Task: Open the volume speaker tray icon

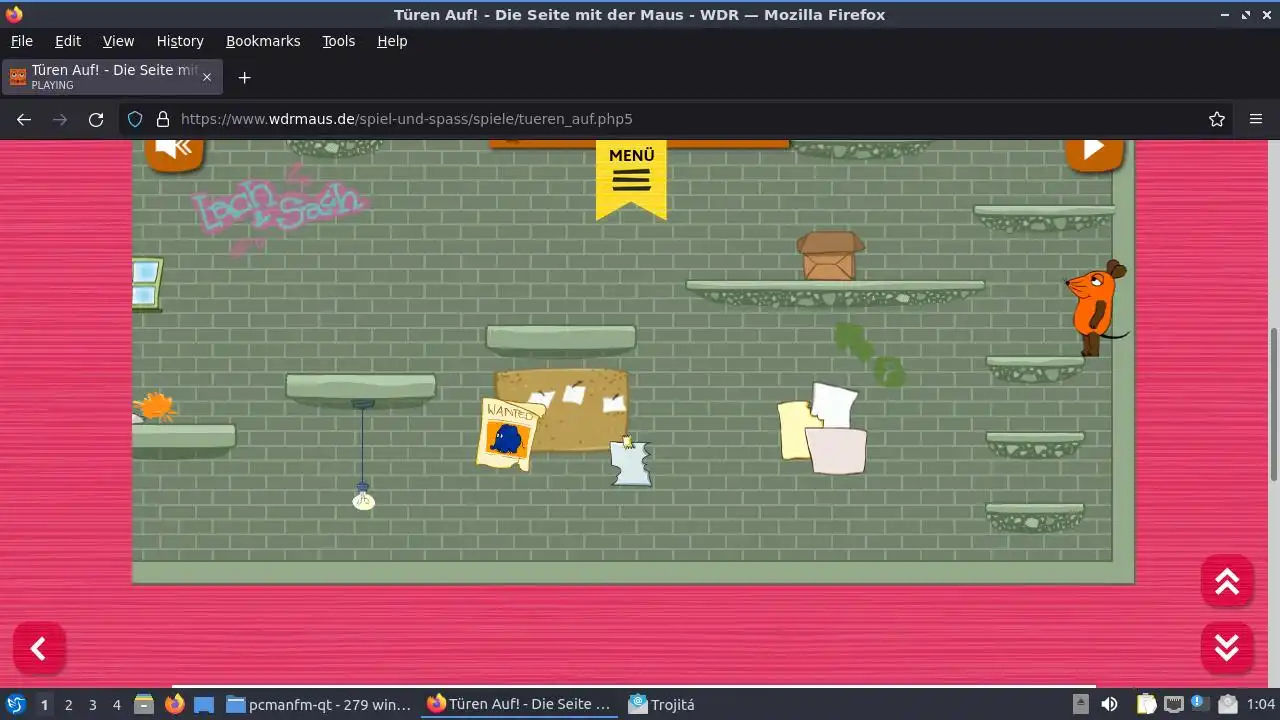Action: 1109,705
